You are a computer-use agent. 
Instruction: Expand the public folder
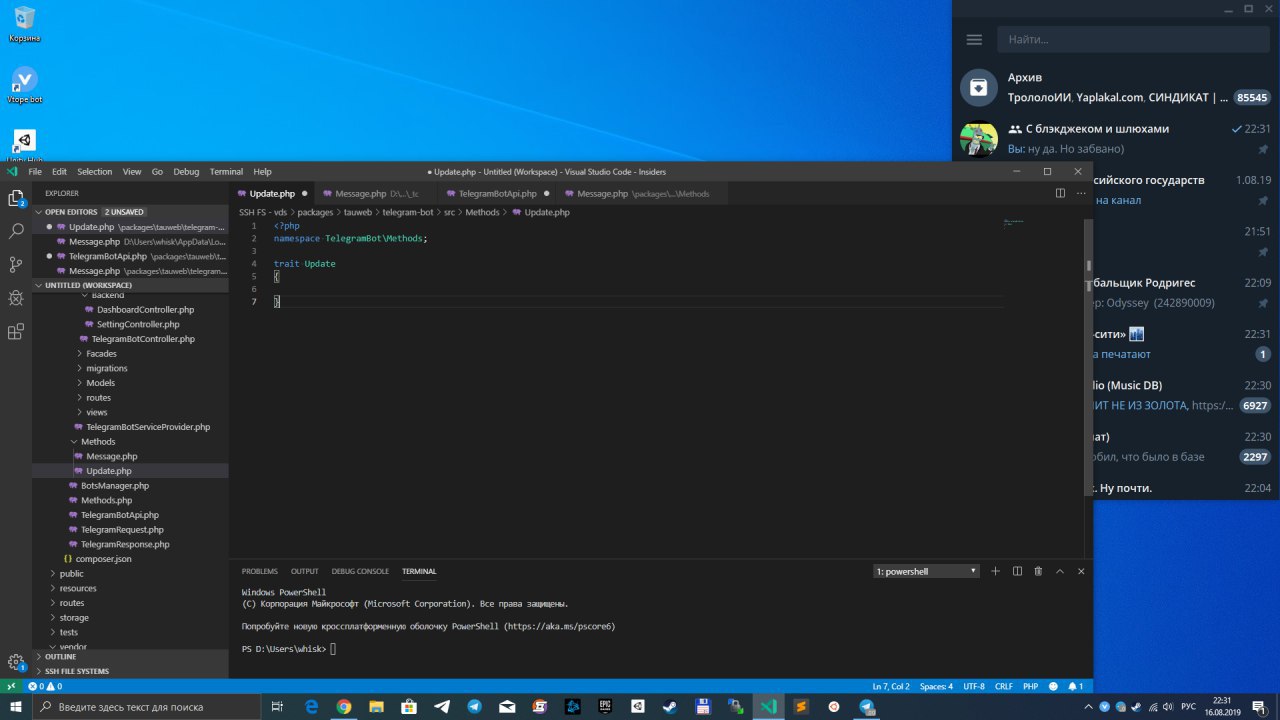point(71,574)
